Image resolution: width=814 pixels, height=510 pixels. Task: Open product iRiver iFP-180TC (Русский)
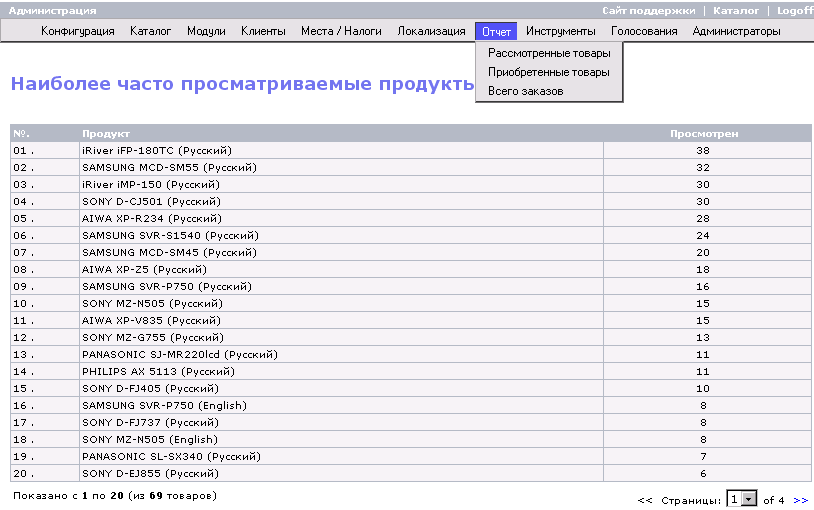click(x=157, y=151)
